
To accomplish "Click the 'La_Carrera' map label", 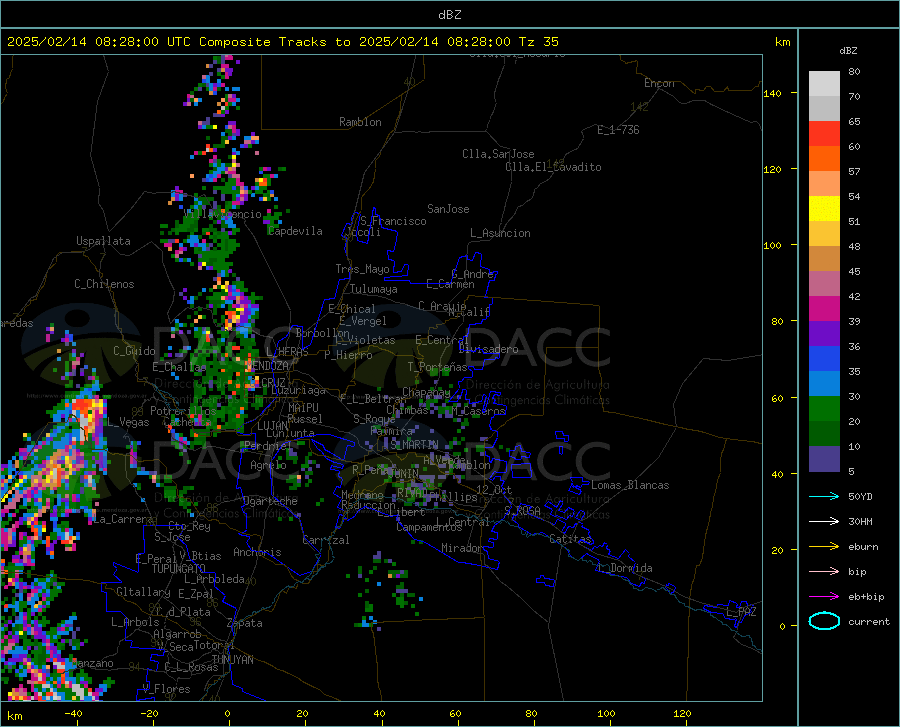I will (x=123, y=519).
